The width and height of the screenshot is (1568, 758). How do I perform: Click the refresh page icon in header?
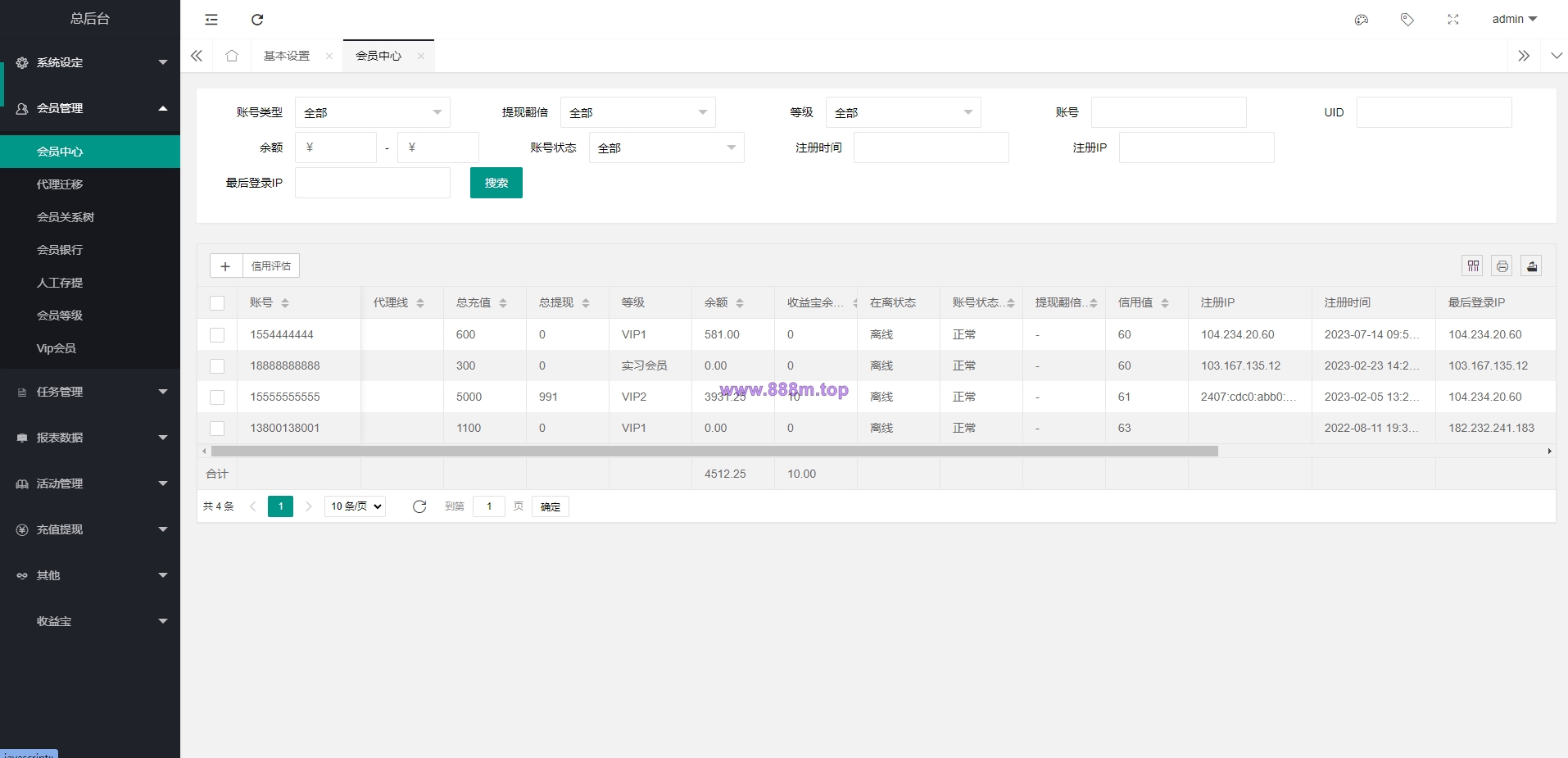click(x=257, y=20)
